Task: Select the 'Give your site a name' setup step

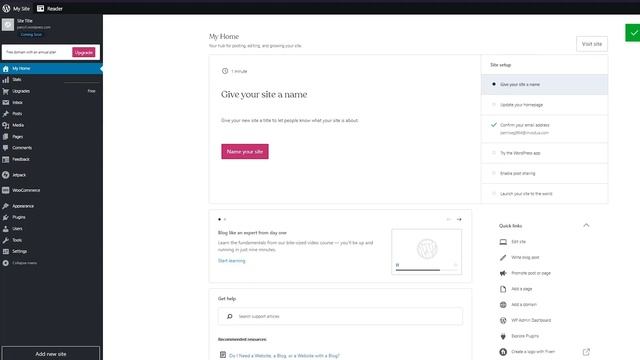Action: click(x=544, y=84)
